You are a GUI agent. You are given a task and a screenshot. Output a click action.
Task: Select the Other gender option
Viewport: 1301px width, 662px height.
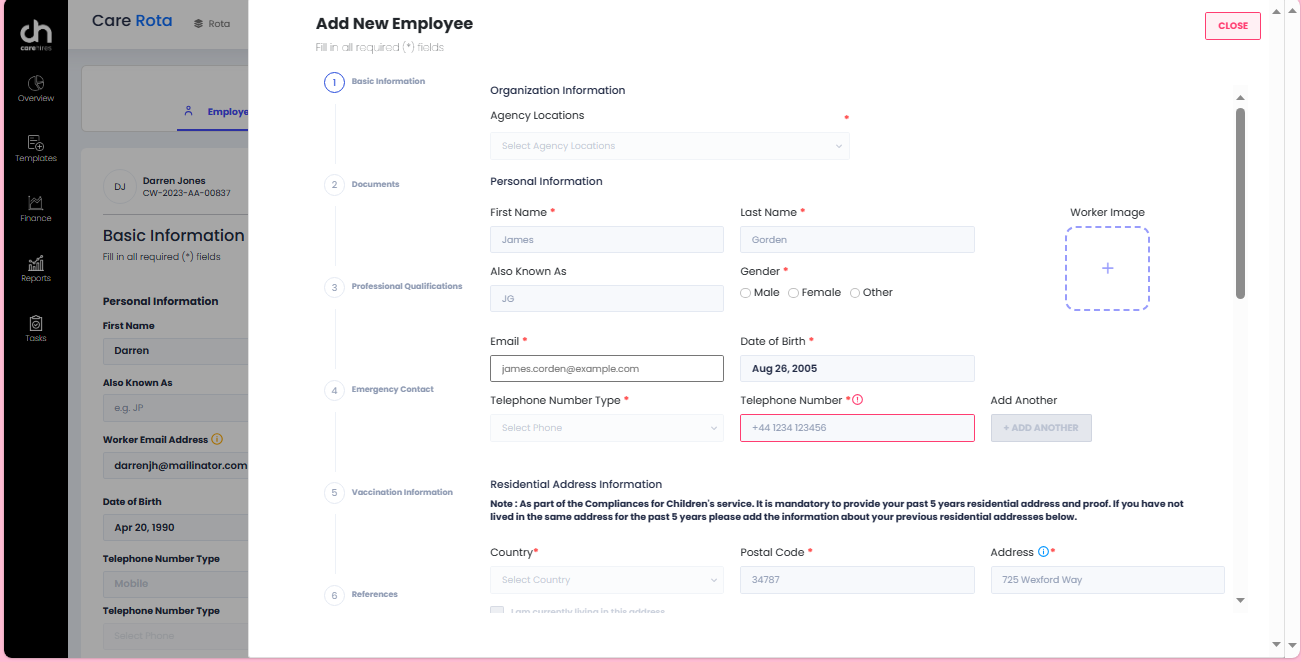click(855, 292)
